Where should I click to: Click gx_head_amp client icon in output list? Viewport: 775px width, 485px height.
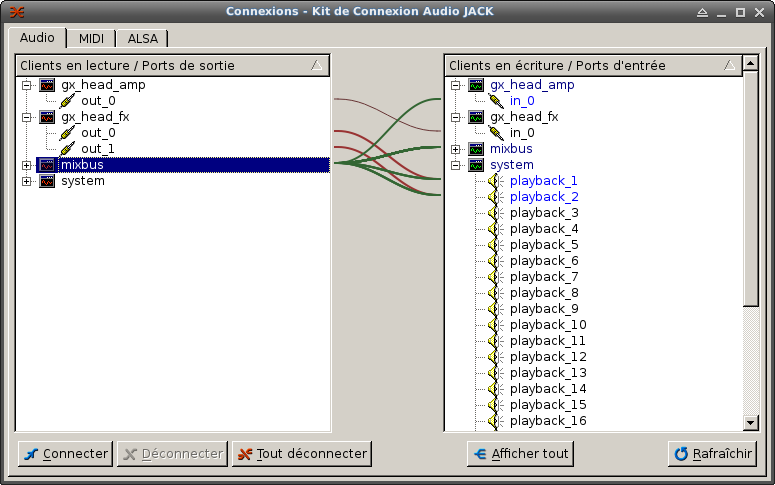(x=47, y=85)
